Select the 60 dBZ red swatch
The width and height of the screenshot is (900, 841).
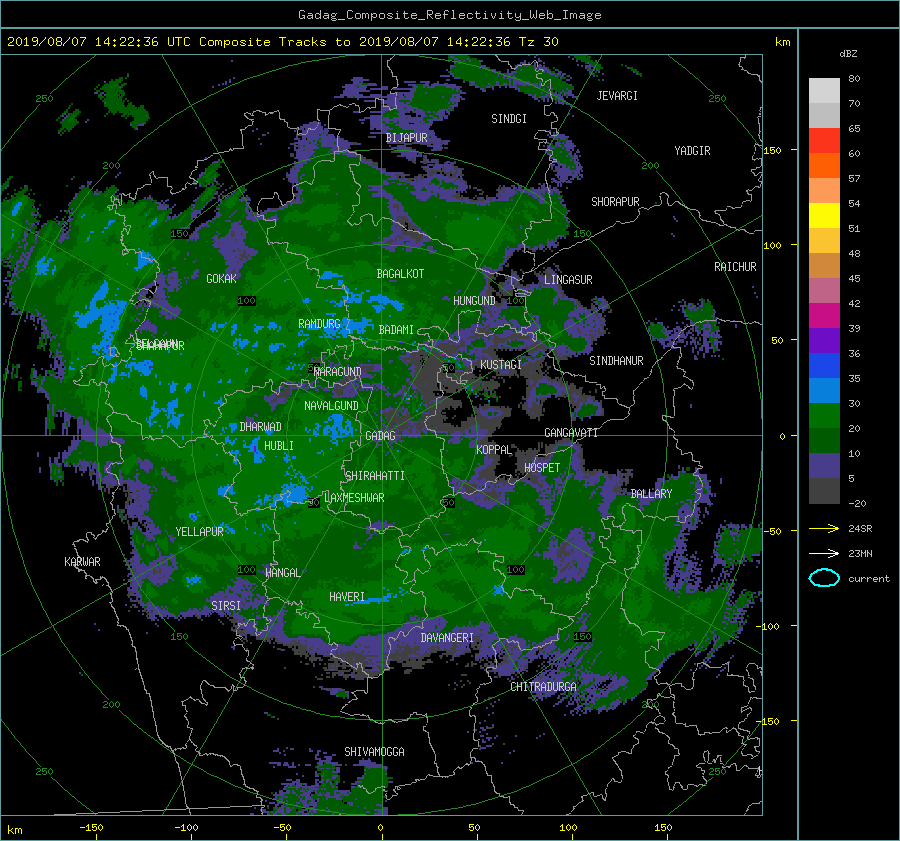[x=824, y=141]
